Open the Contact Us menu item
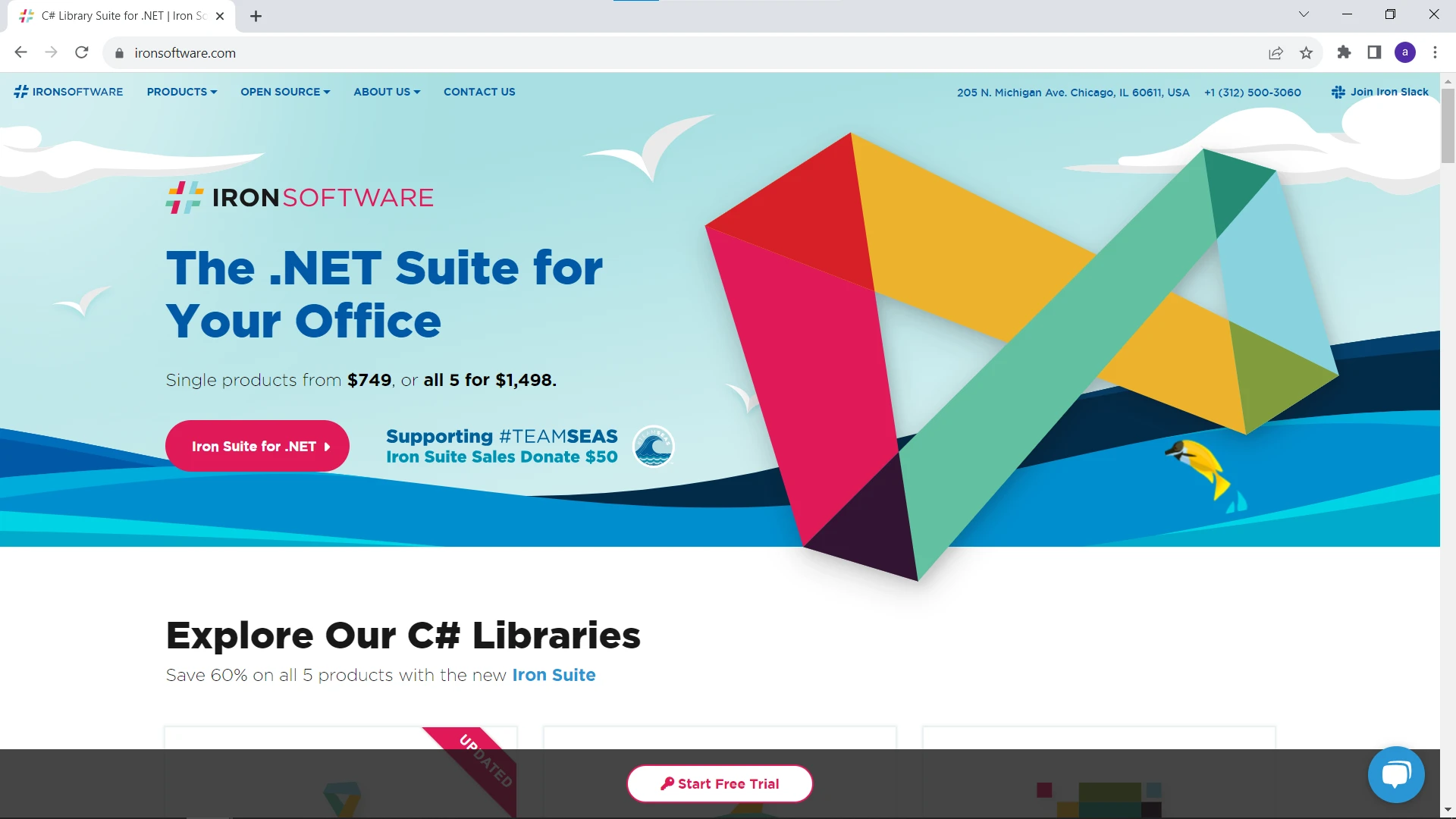Image resolution: width=1456 pixels, height=819 pixels. click(x=479, y=92)
